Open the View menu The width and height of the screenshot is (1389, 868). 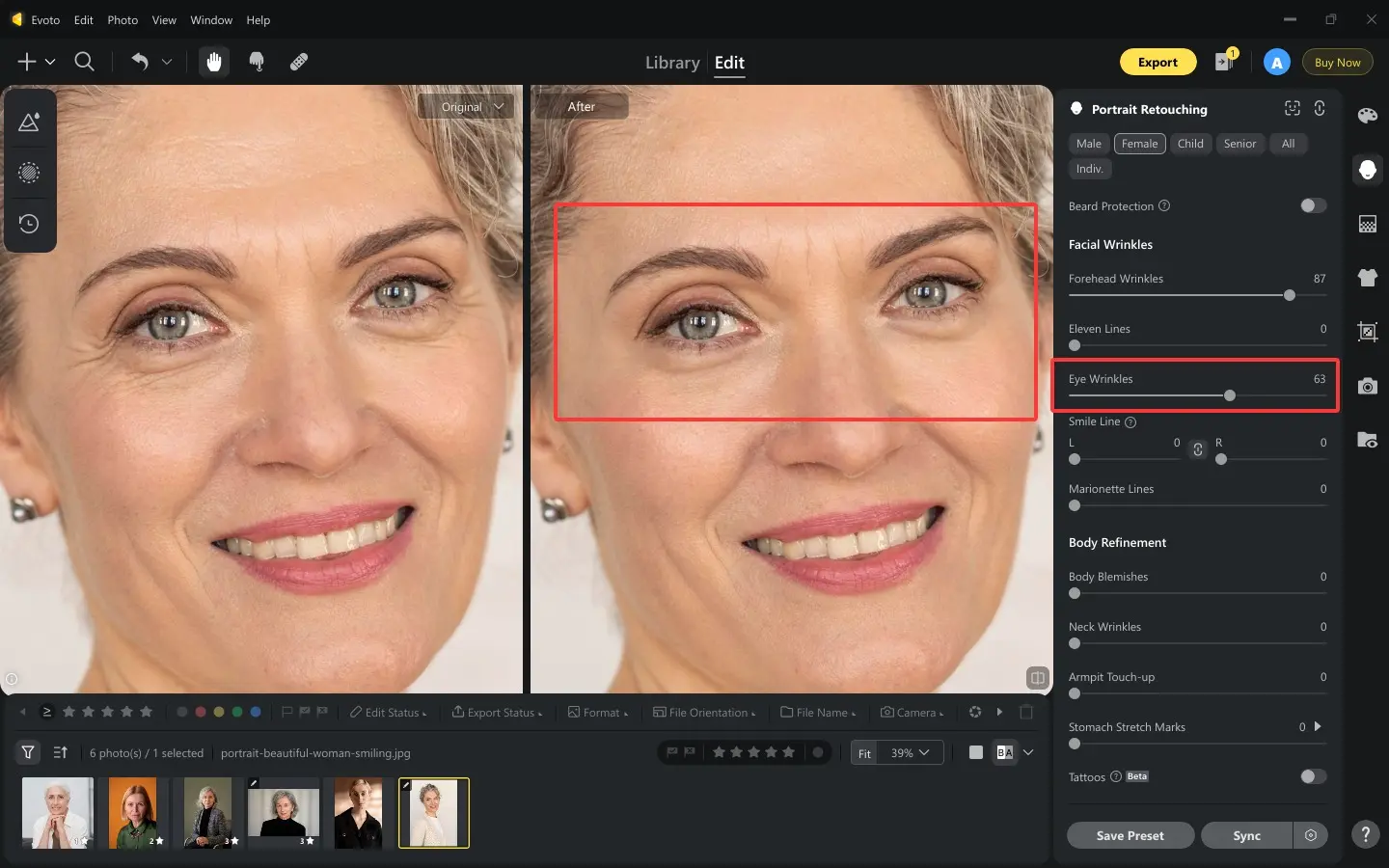pyautogui.click(x=164, y=19)
